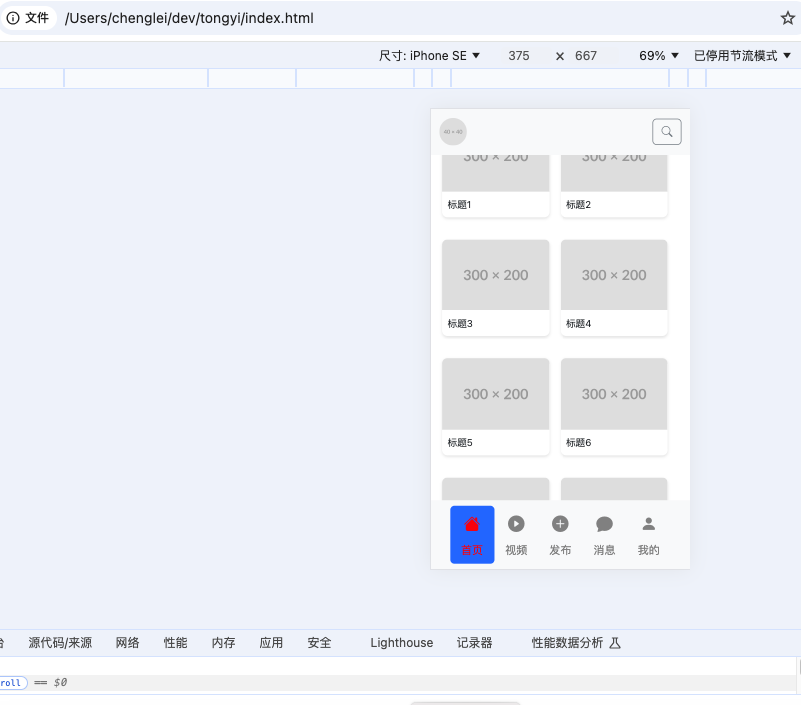Open the 已停用节流模式 throttling dropdown
This screenshot has width=801, height=705.
click(x=742, y=56)
